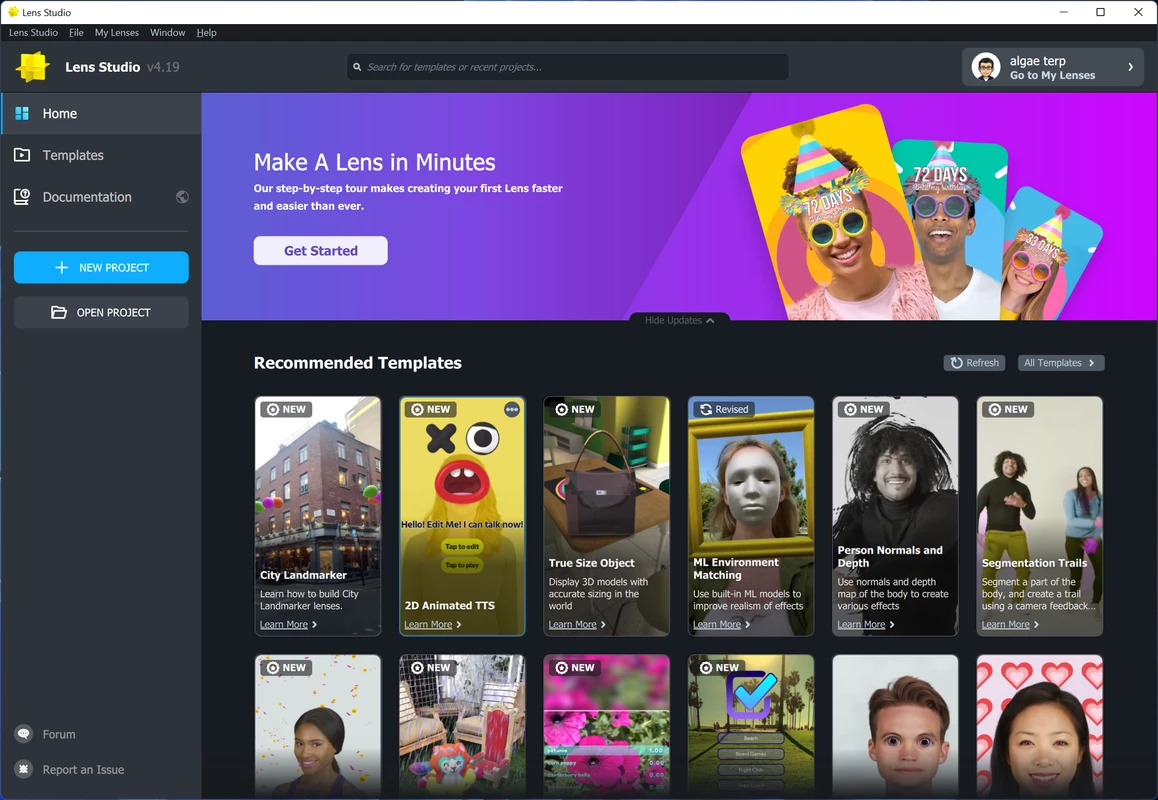Click the Recommended Templates heading
This screenshot has height=800, width=1158.
coord(357,363)
